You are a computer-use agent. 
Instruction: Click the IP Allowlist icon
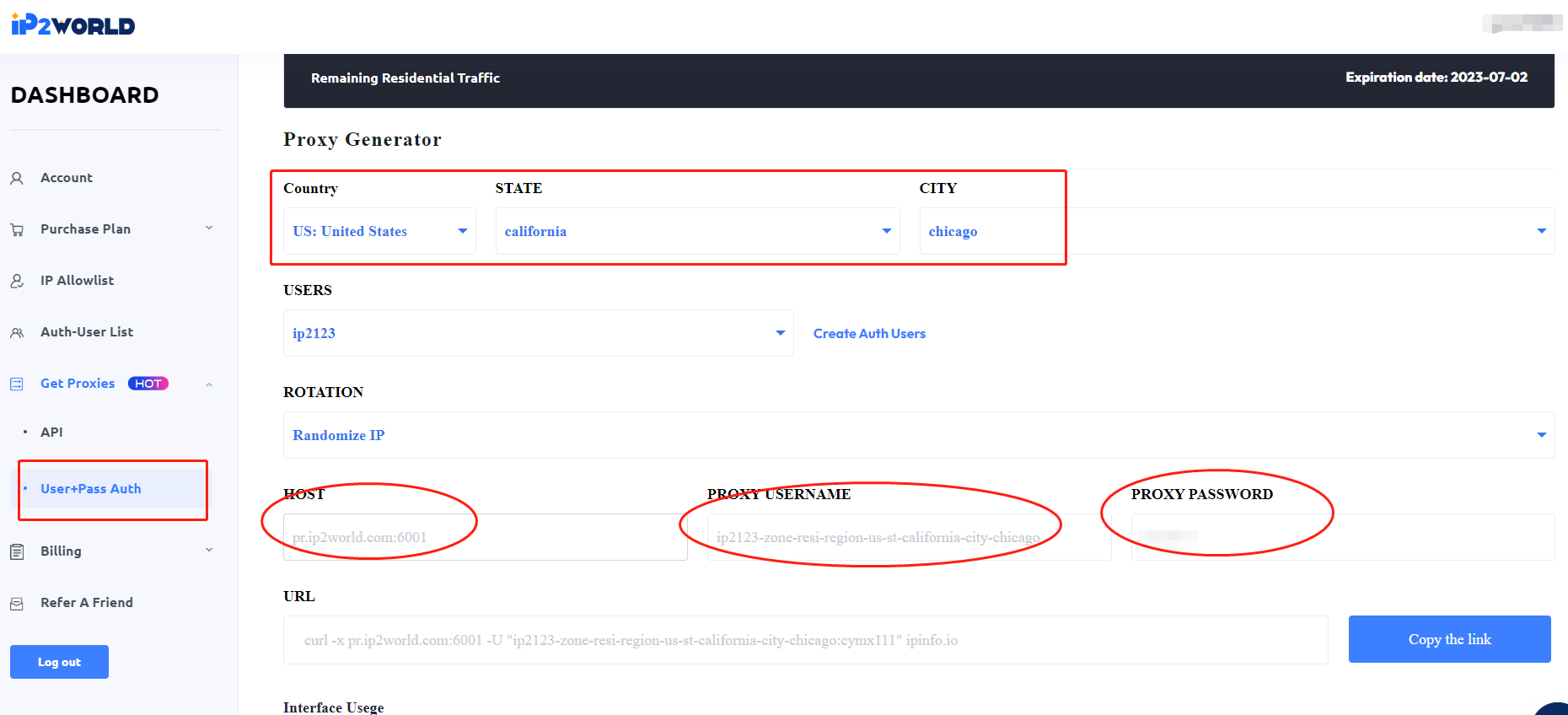tap(17, 282)
